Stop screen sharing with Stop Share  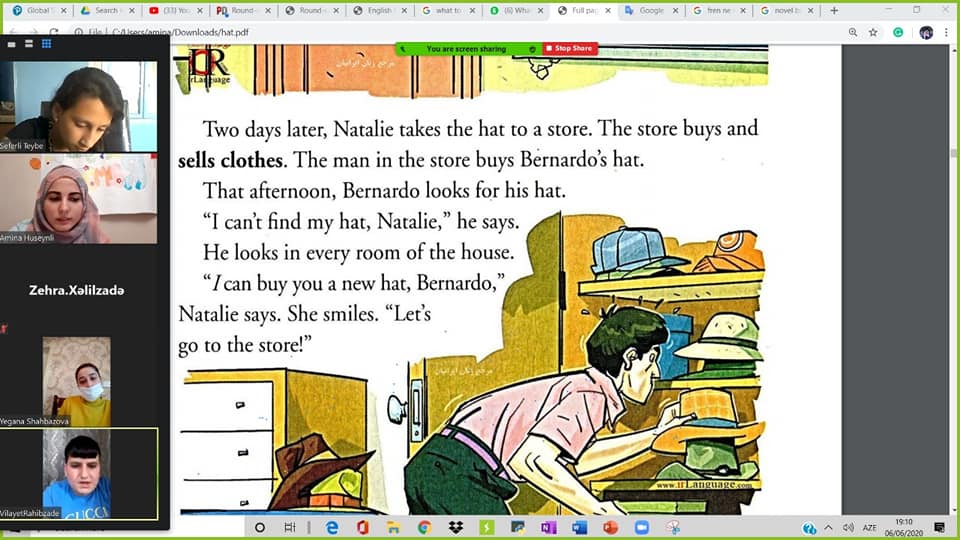(569, 48)
